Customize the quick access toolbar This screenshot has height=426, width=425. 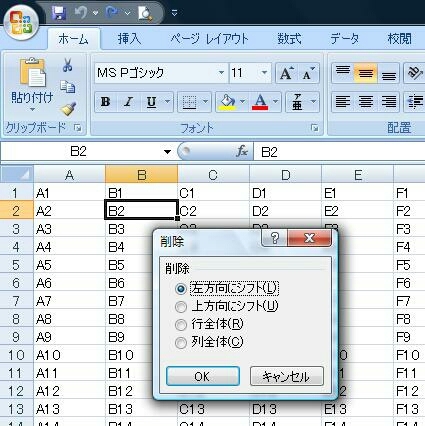(174, 13)
